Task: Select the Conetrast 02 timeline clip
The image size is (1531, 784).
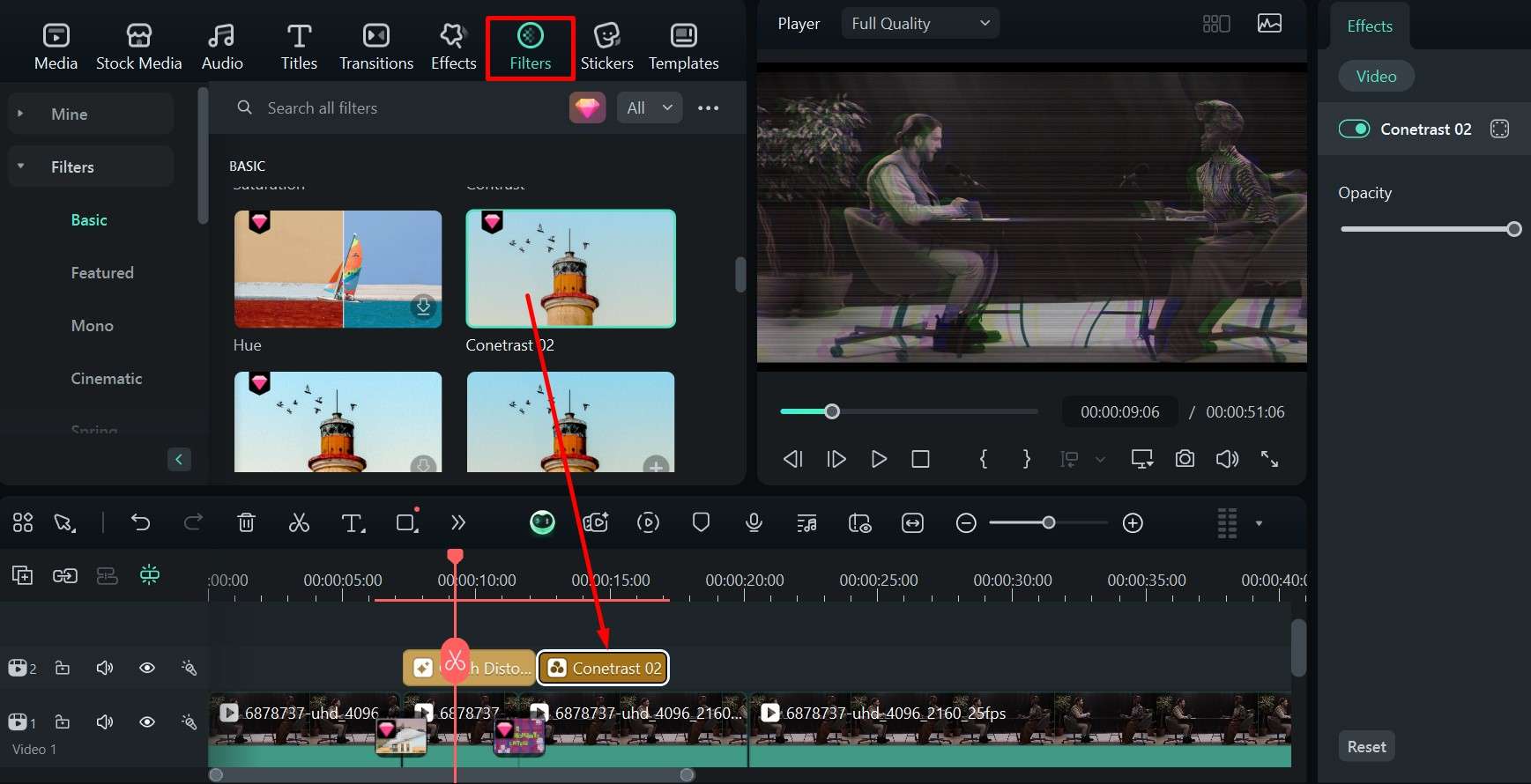Action: click(604, 668)
